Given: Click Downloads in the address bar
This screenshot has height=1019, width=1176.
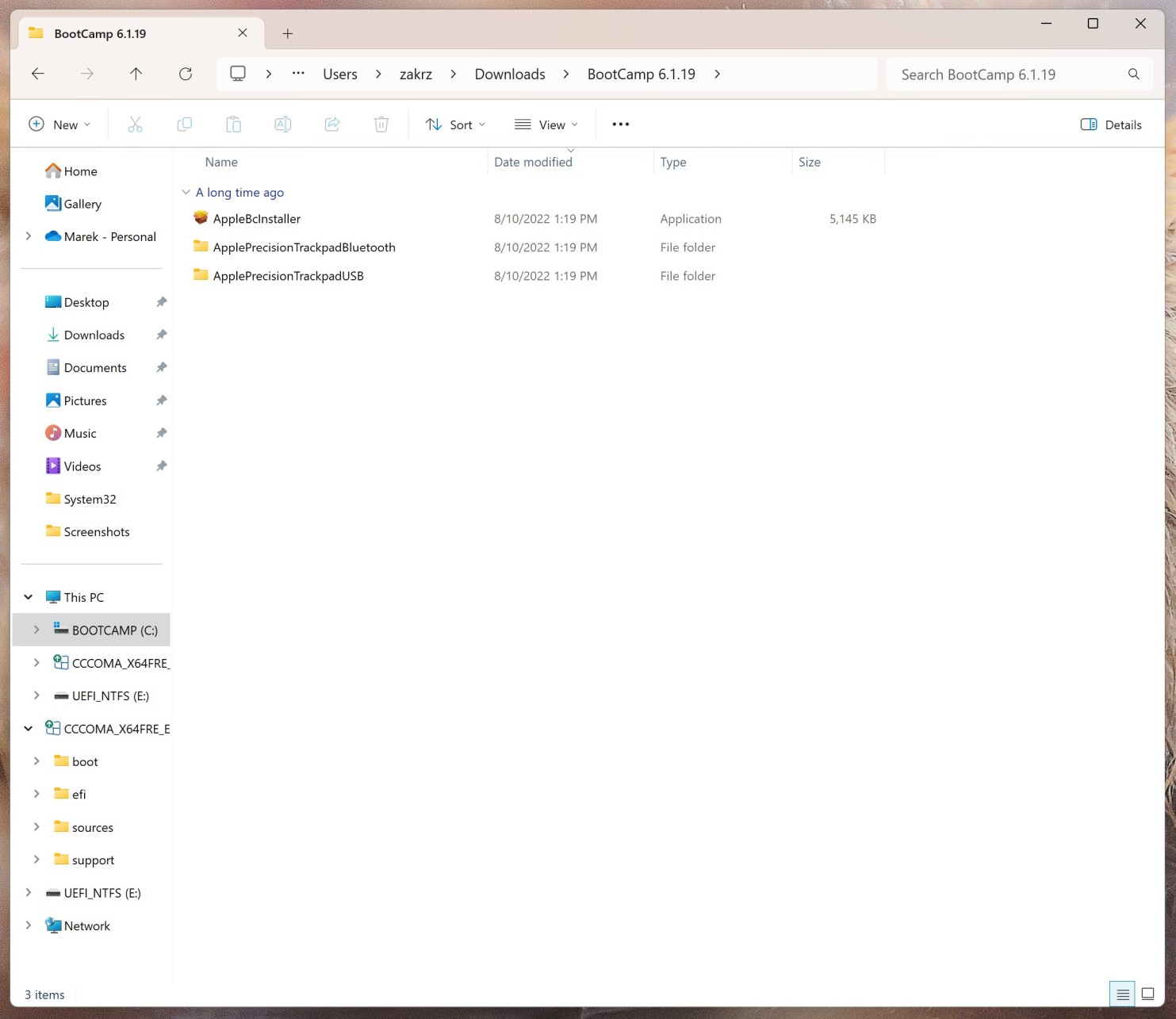Looking at the screenshot, I should [510, 74].
